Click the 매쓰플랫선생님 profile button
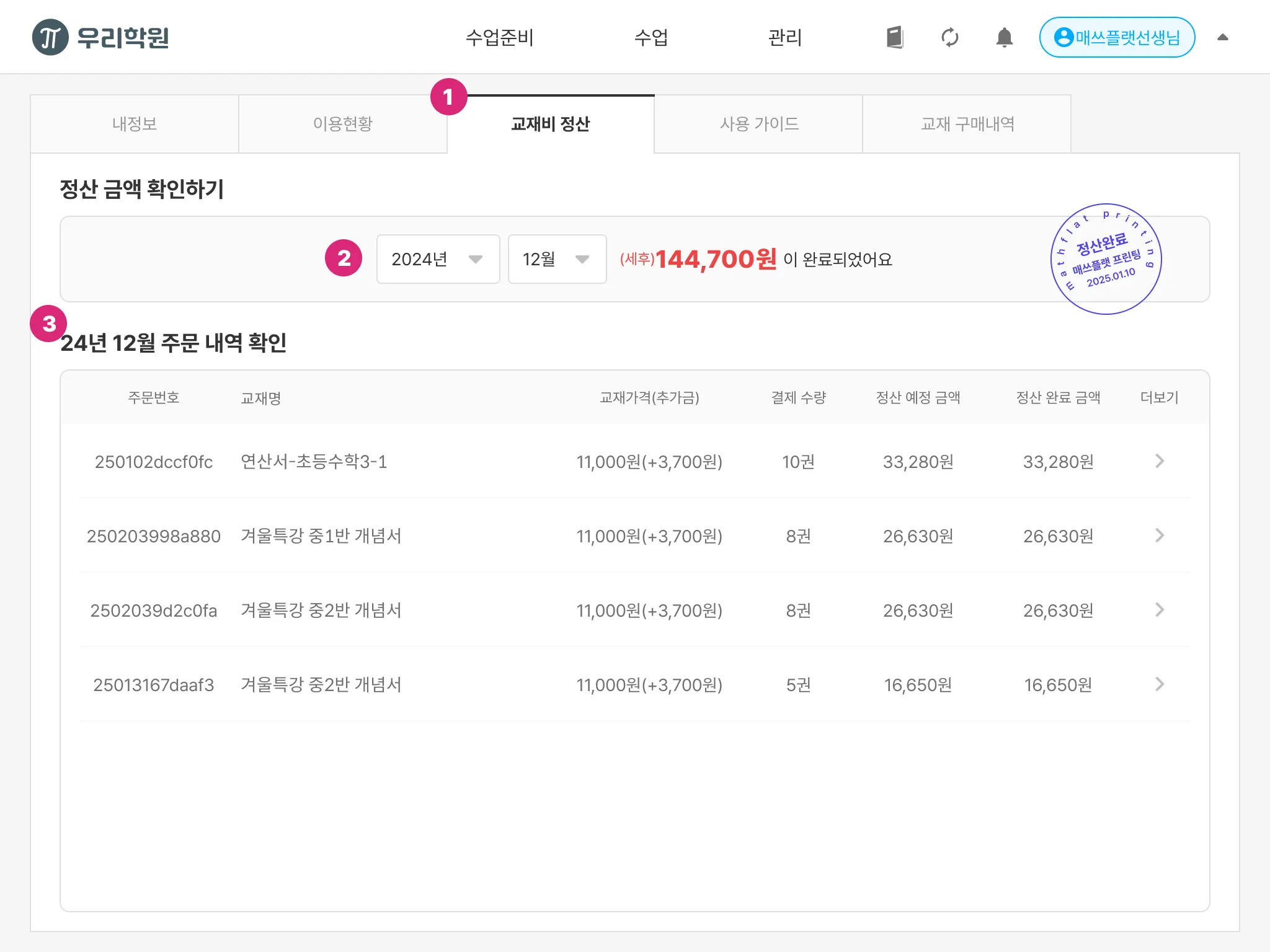The width and height of the screenshot is (1270, 952). [1117, 37]
